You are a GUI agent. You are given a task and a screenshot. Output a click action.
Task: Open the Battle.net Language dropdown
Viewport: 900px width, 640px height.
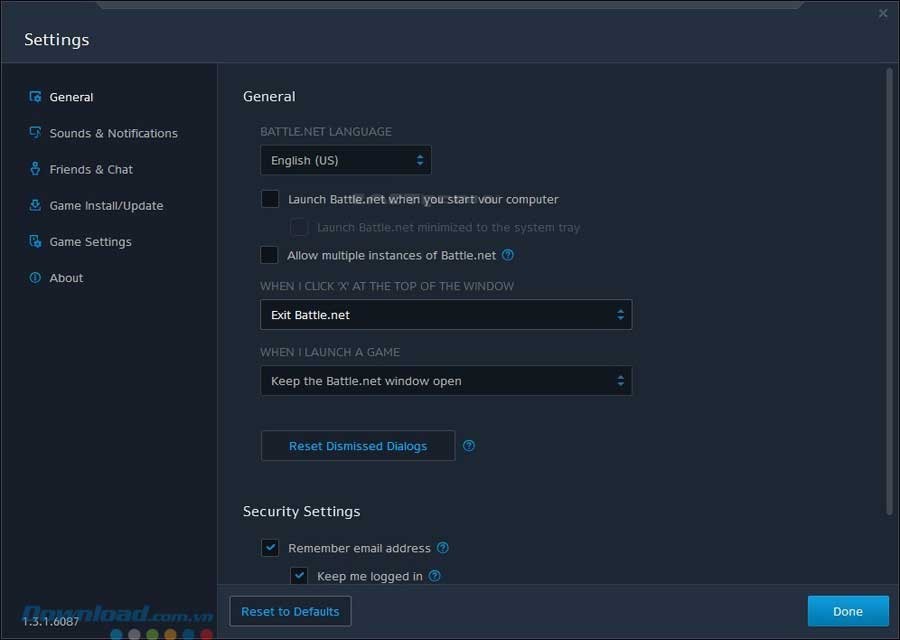pos(345,160)
